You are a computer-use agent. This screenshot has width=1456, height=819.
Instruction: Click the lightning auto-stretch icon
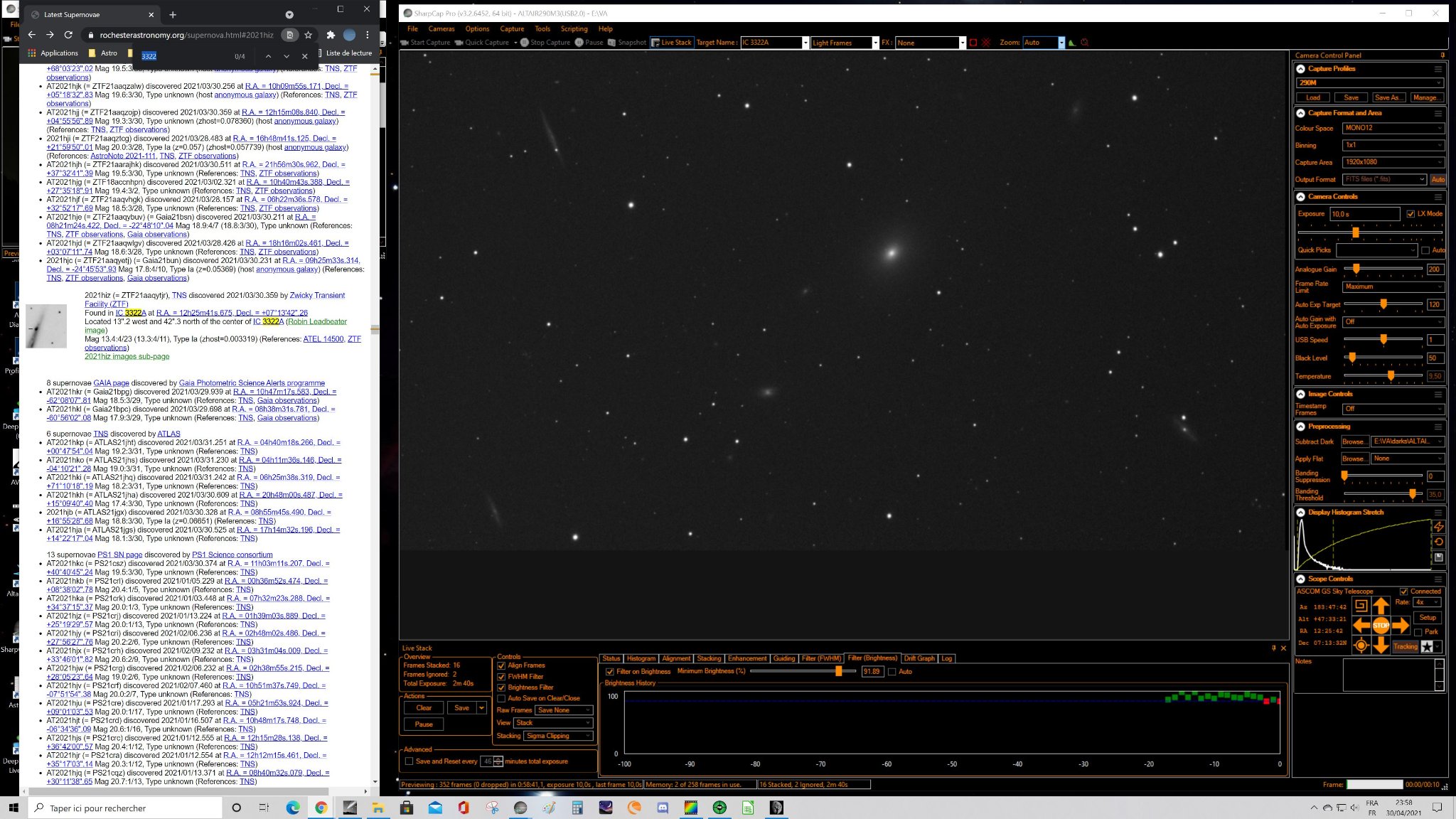point(1438,527)
